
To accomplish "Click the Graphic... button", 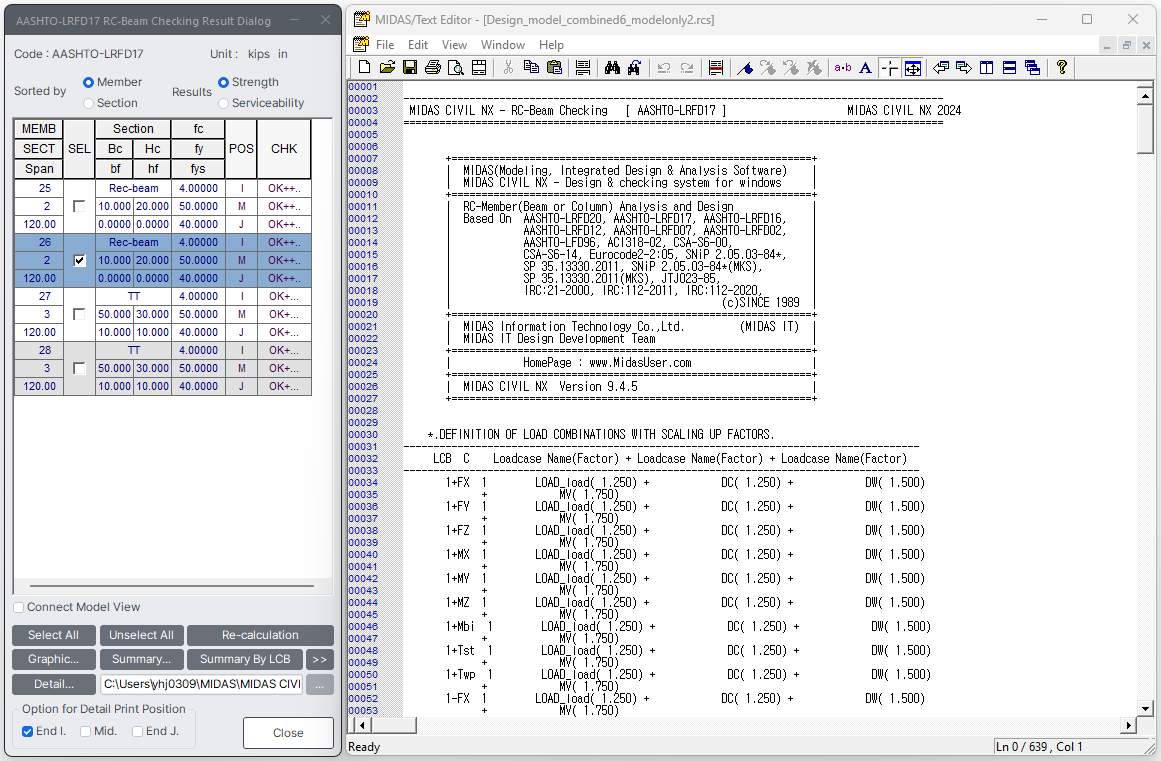I will point(53,659).
